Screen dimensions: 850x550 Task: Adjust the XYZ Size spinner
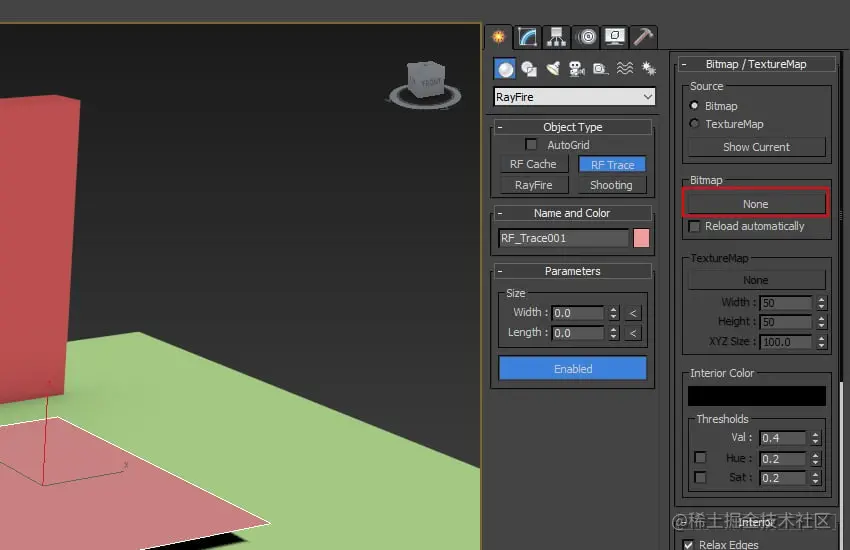[x=822, y=342]
